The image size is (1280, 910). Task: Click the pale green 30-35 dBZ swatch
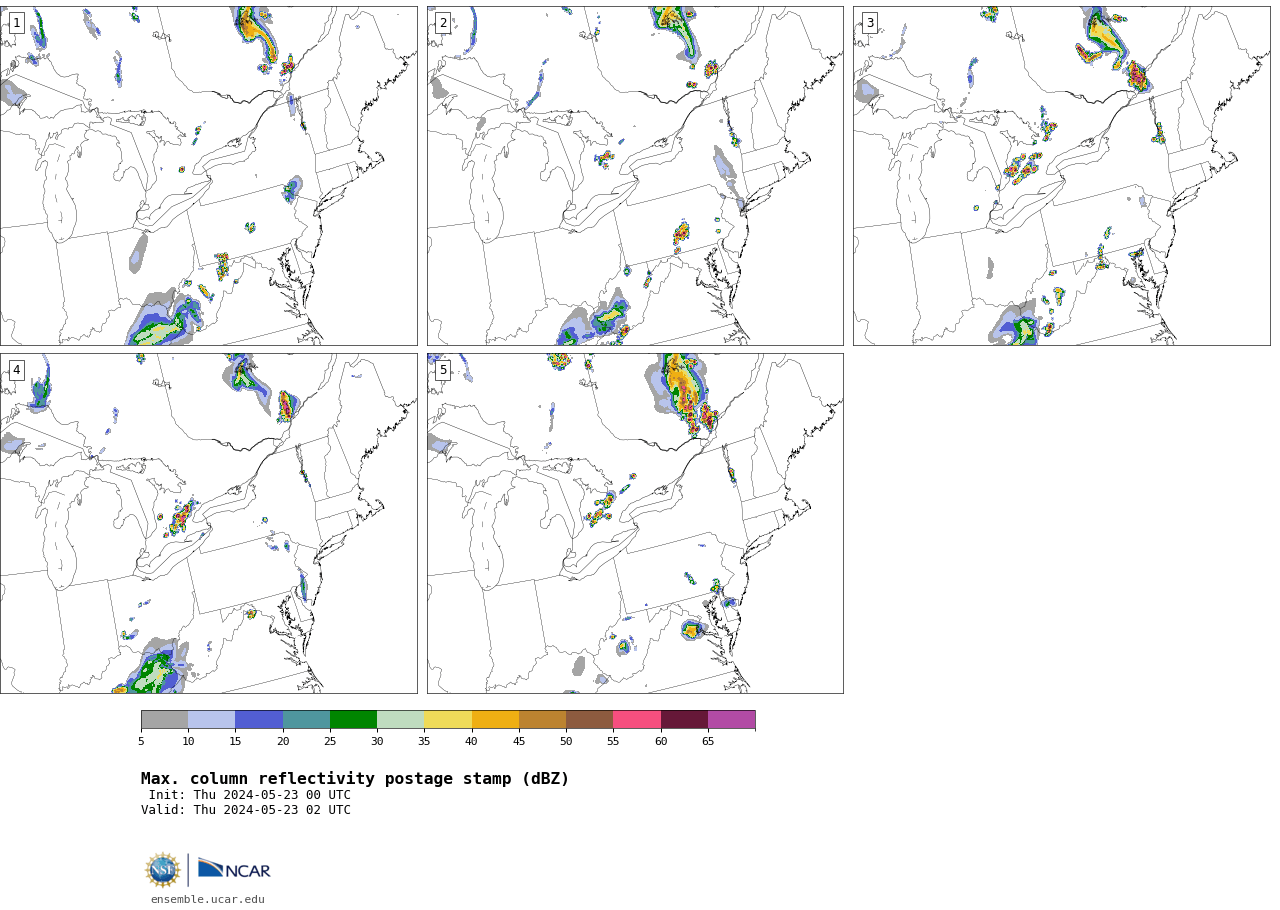(400, 720)
